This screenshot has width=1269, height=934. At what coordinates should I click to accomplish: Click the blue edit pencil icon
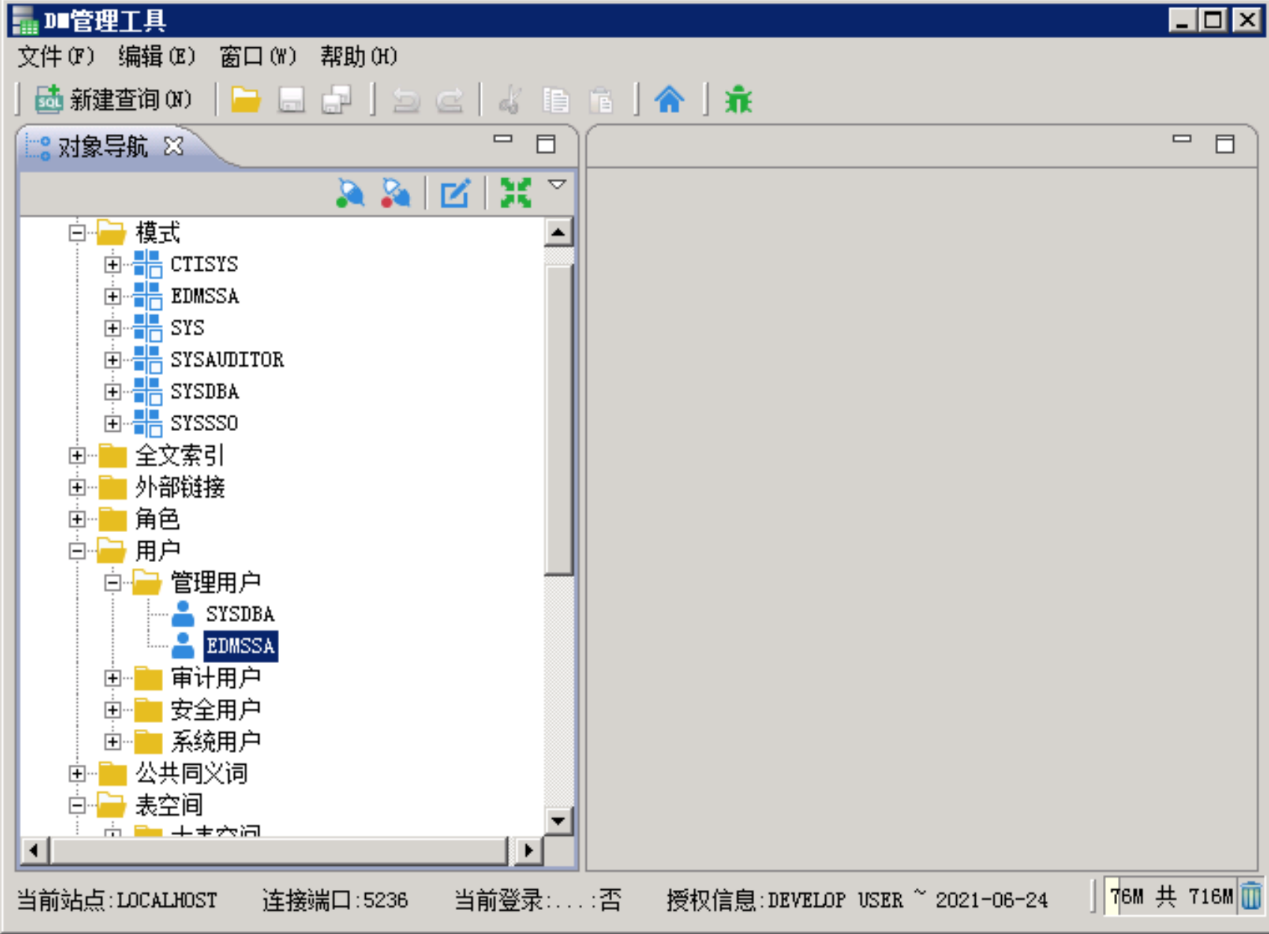coord(455,193)
